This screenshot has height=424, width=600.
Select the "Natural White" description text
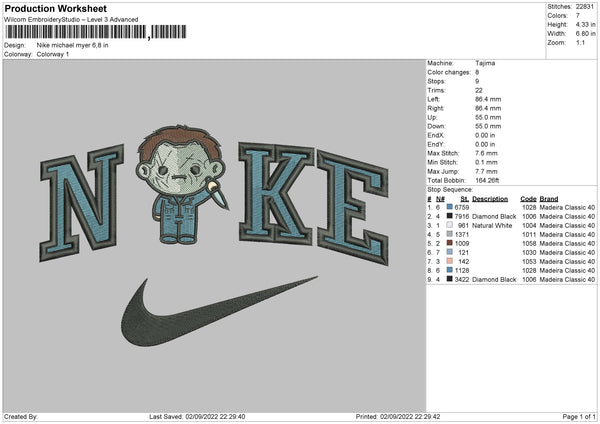[x=492, y=225]
